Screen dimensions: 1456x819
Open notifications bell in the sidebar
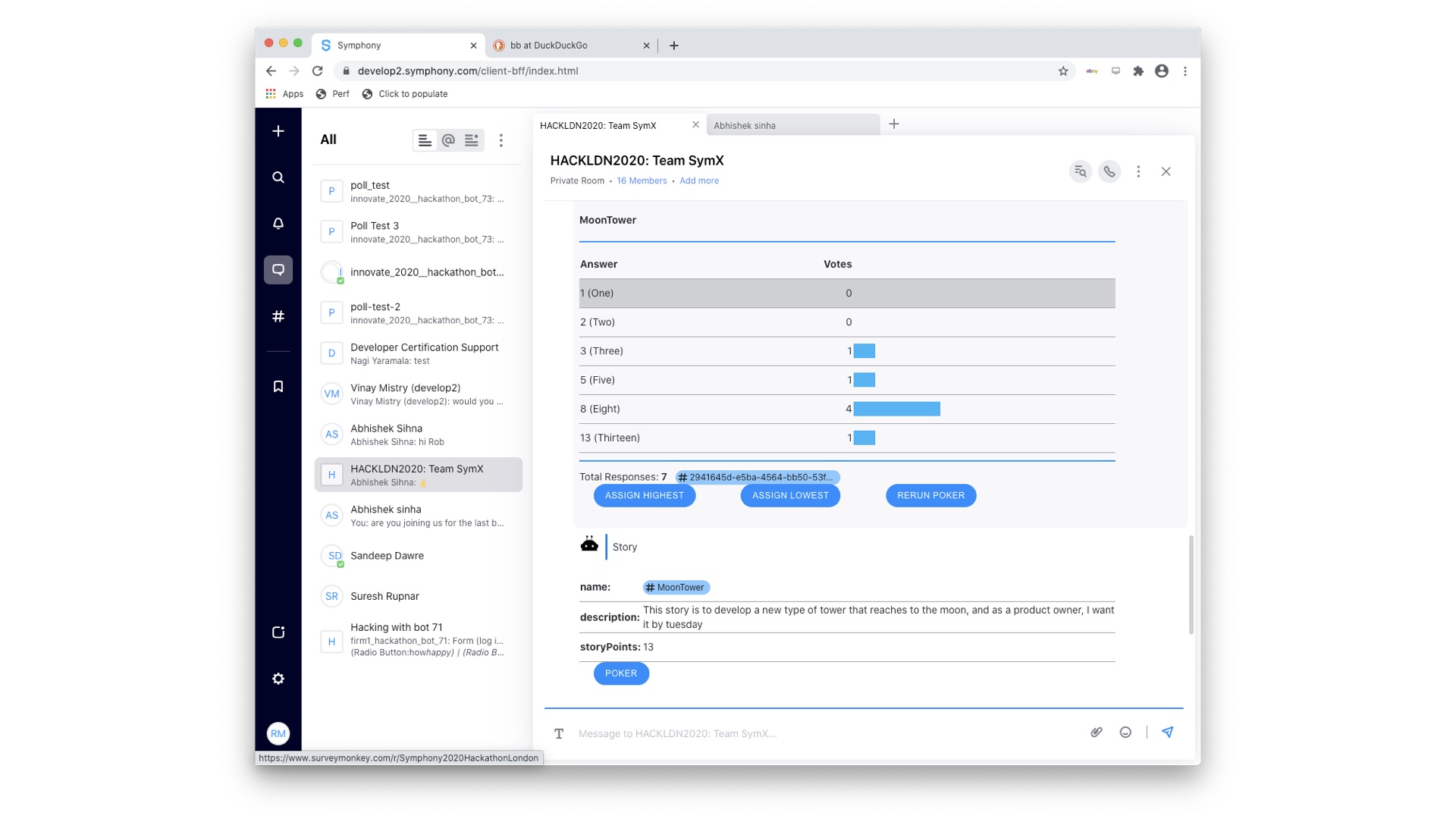coord(278,224)
